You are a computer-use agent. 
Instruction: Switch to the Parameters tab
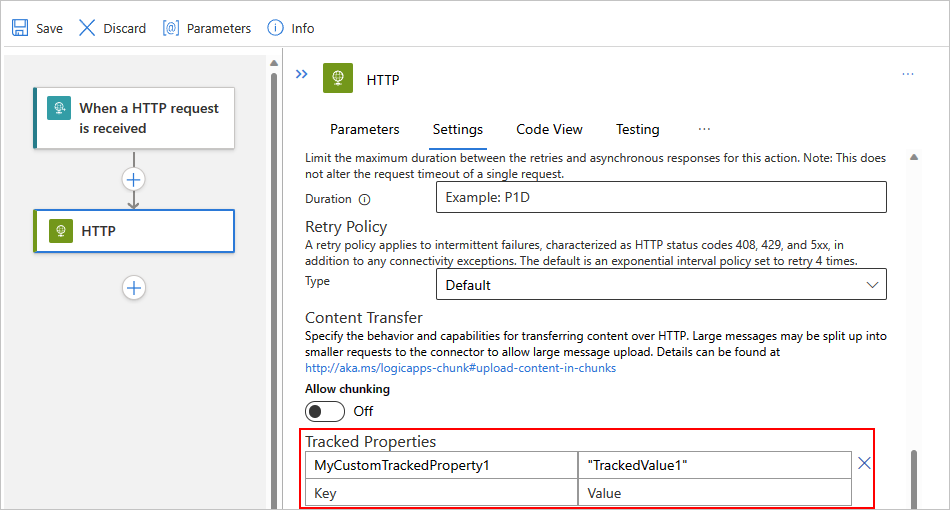coord(364,129)
